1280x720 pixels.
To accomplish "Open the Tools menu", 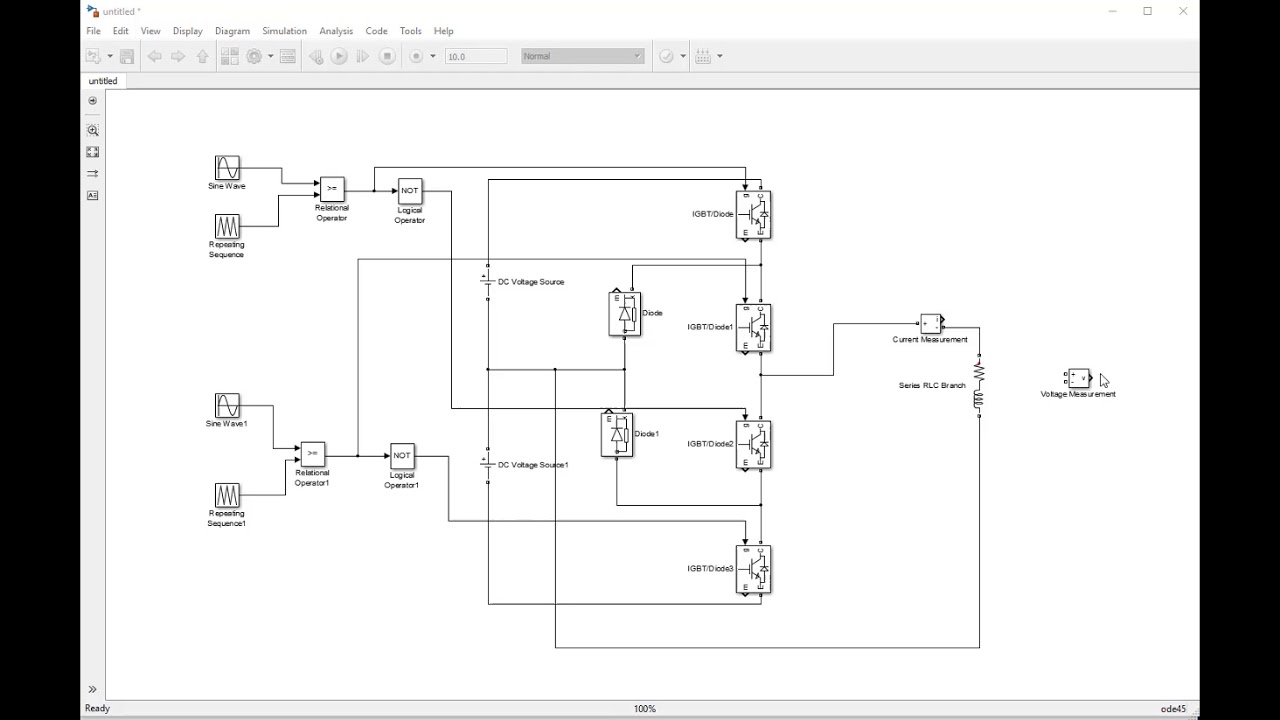I will click(x=410, y=31).
